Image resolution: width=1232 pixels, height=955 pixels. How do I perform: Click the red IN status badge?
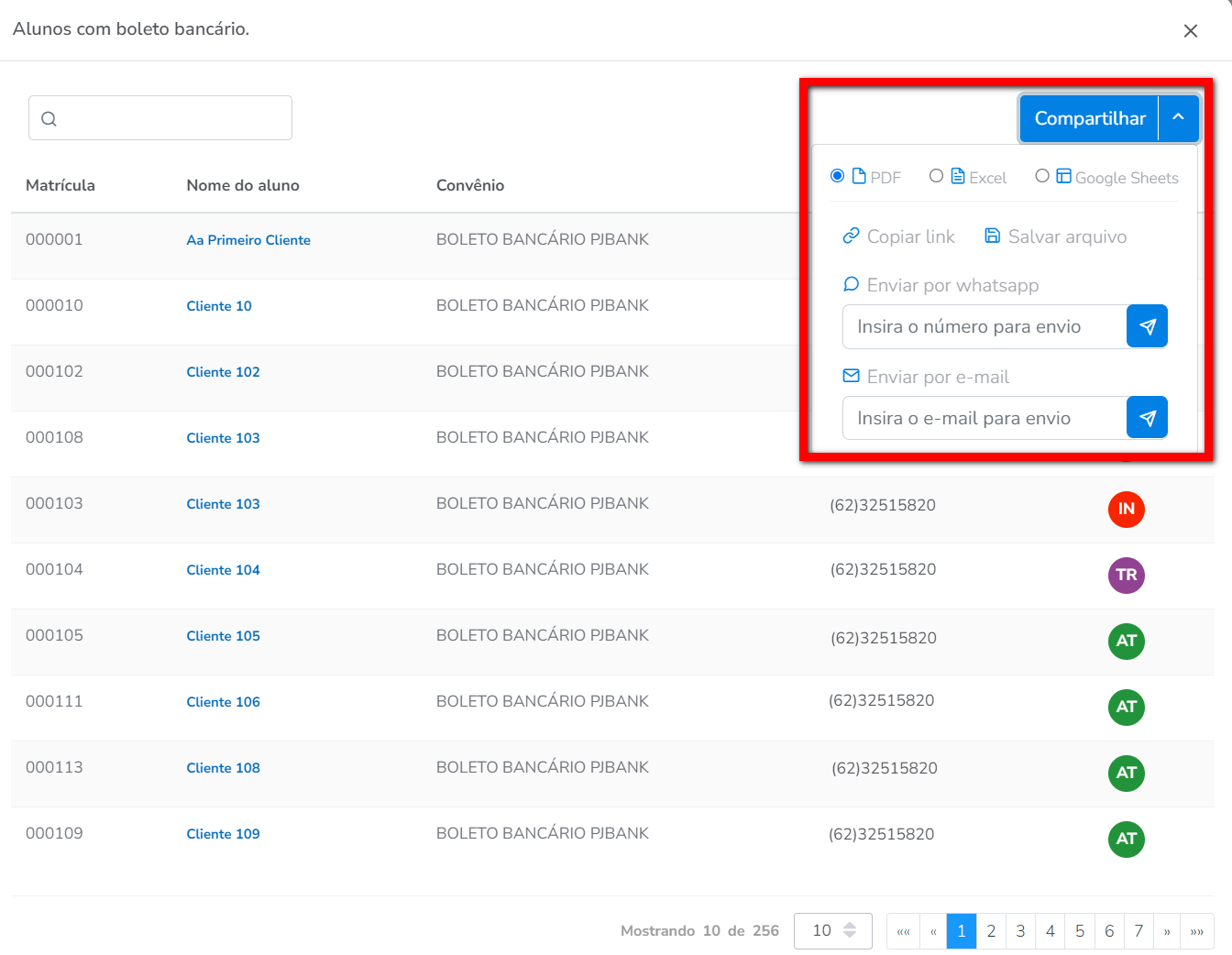[1126, 510]
